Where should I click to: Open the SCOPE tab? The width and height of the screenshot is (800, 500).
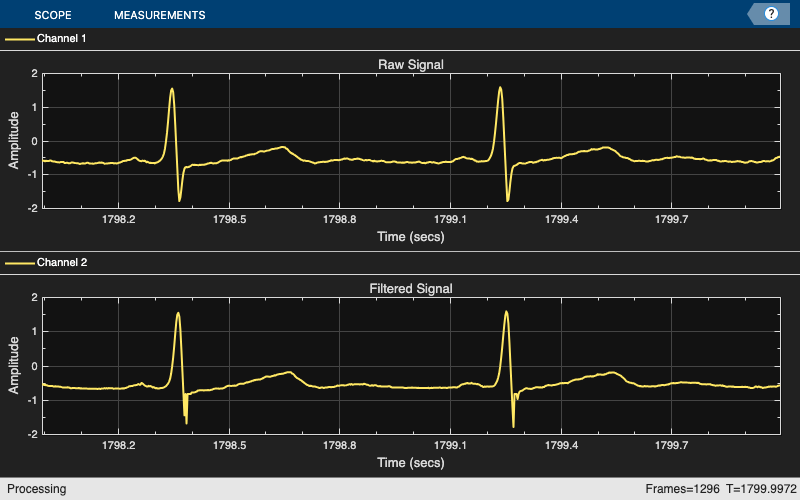click(53, 15)
